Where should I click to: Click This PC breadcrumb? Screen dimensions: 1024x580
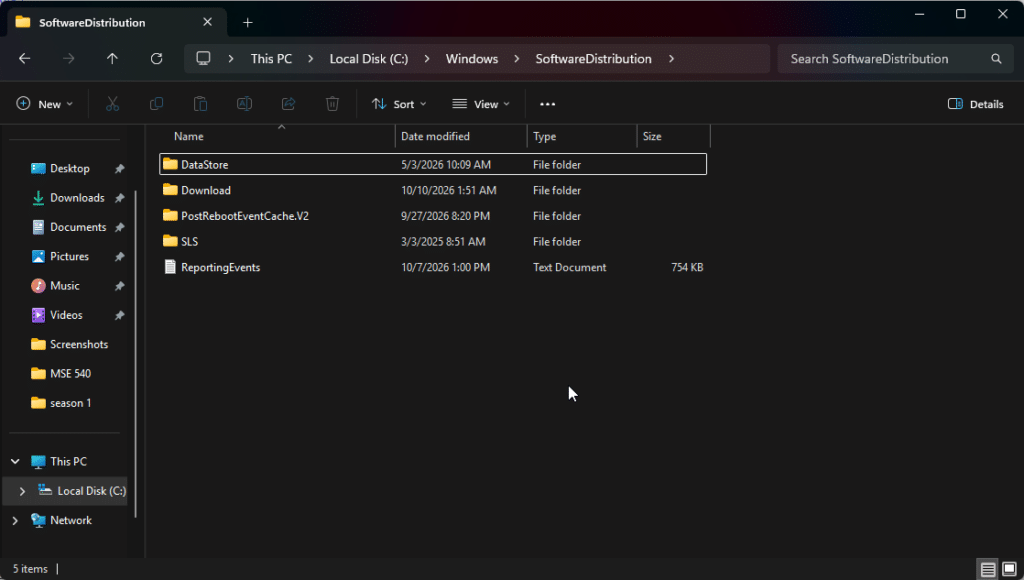[x=271, y=59]
